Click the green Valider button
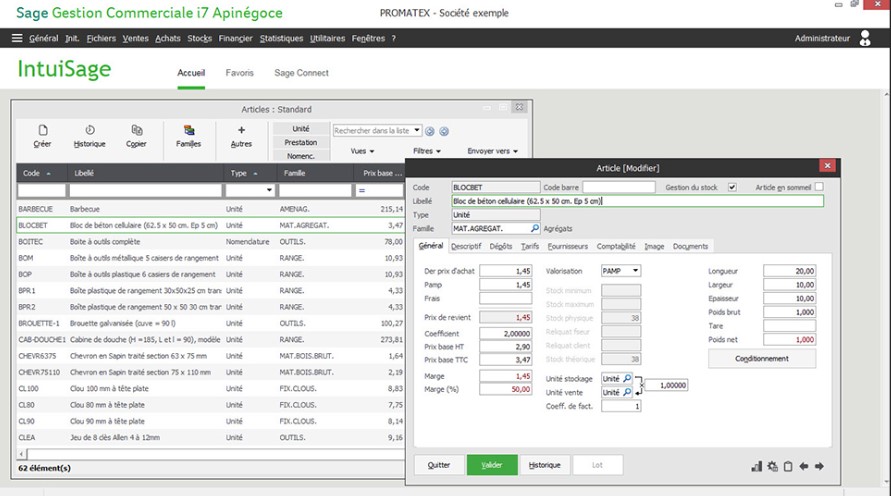The height and width of the screenshot is (496, 891). click(492, 465)
